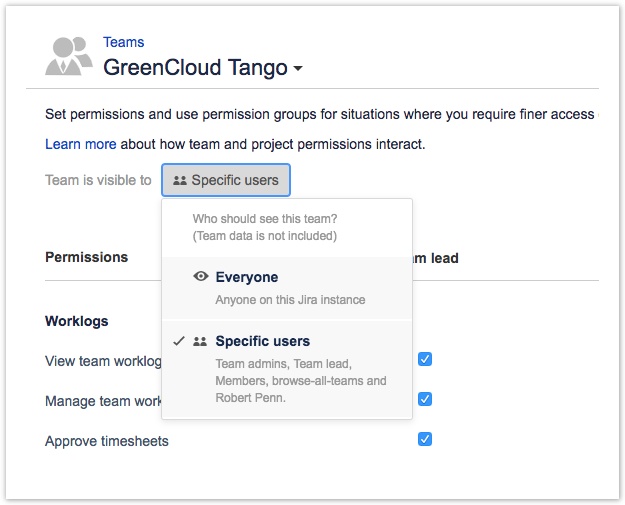Image resolution: width=625 pixels, height=505 pixels.
Task: Click the people icon inside the visibility button
Action: (x=179, y=181)
